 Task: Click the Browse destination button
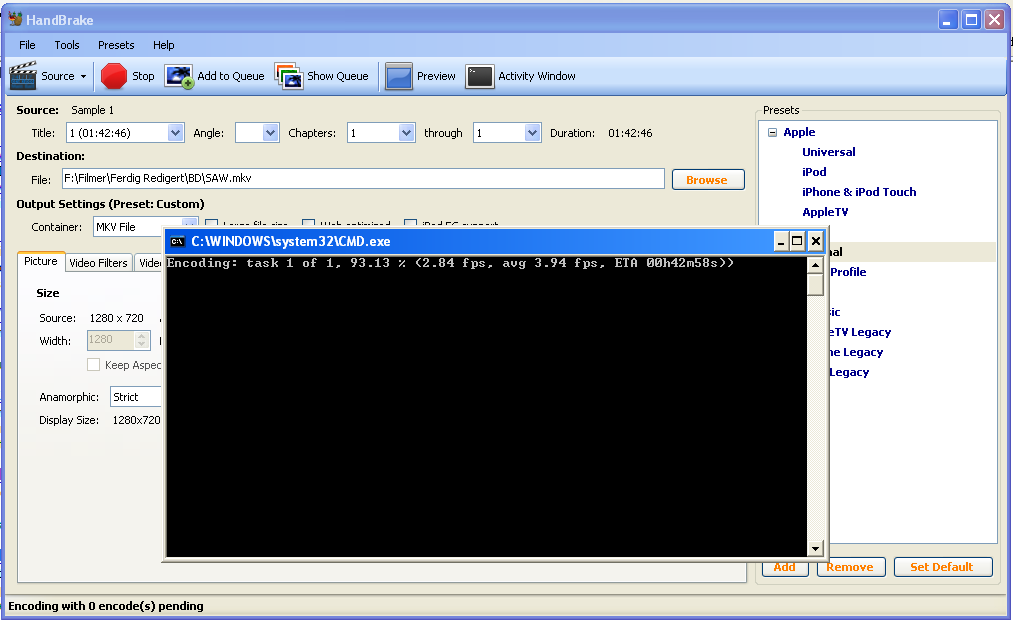click(708, 180)
